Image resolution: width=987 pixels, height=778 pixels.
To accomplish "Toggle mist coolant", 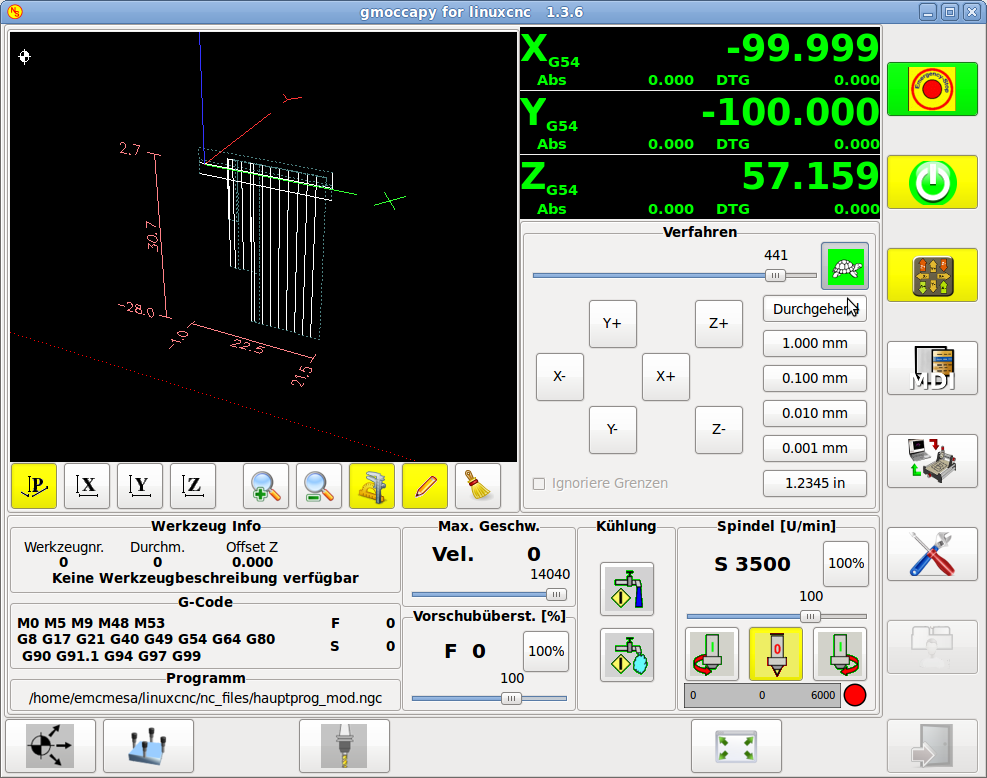I will [627, 655].
